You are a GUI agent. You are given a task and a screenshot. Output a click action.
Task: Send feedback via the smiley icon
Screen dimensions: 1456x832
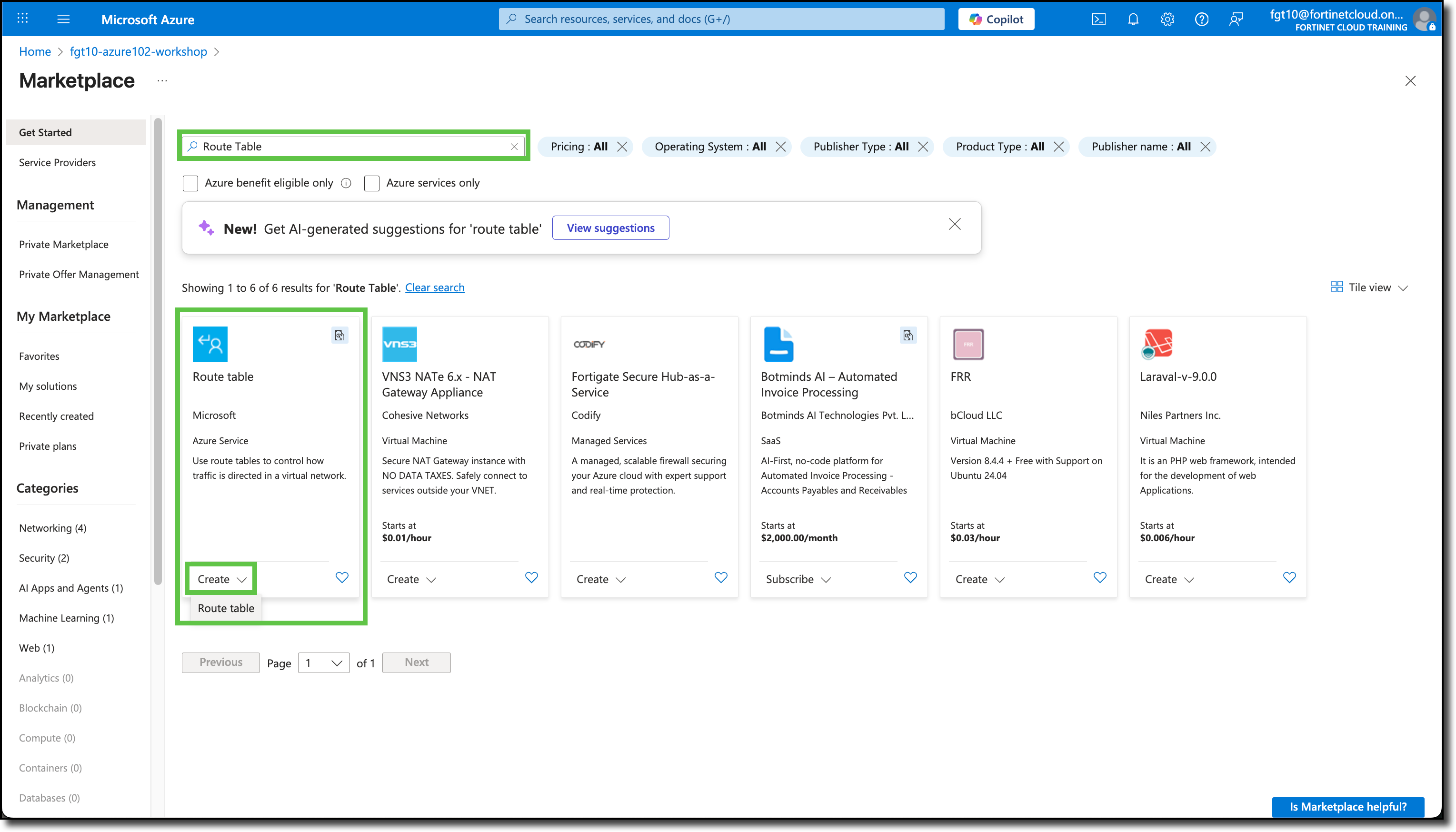click(1236, 19)
